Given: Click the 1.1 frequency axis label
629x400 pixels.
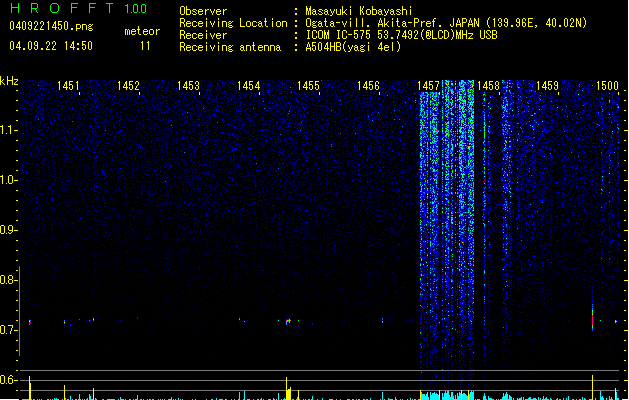Looking at the screenshot, I should (8, 130).
